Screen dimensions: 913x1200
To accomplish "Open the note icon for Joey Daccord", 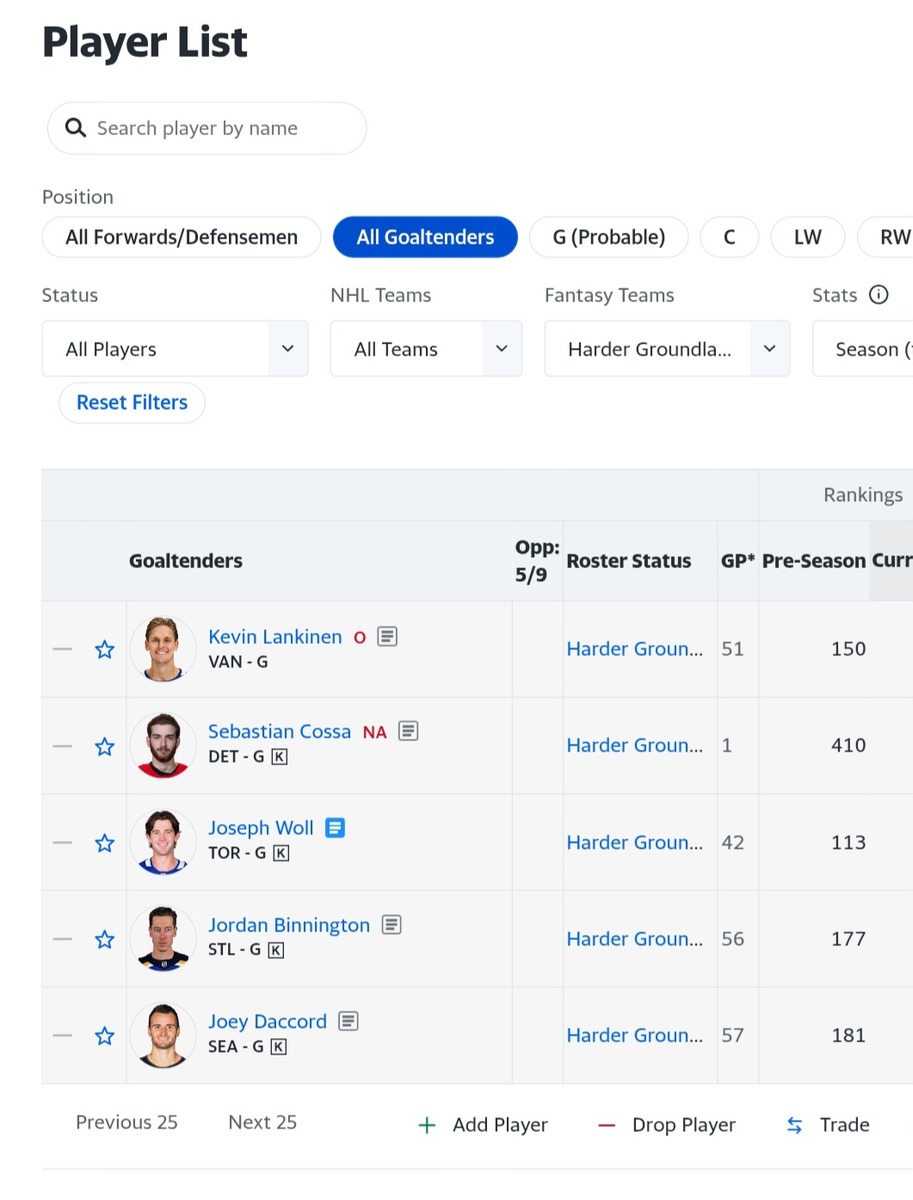I will tap(348, 1021).
